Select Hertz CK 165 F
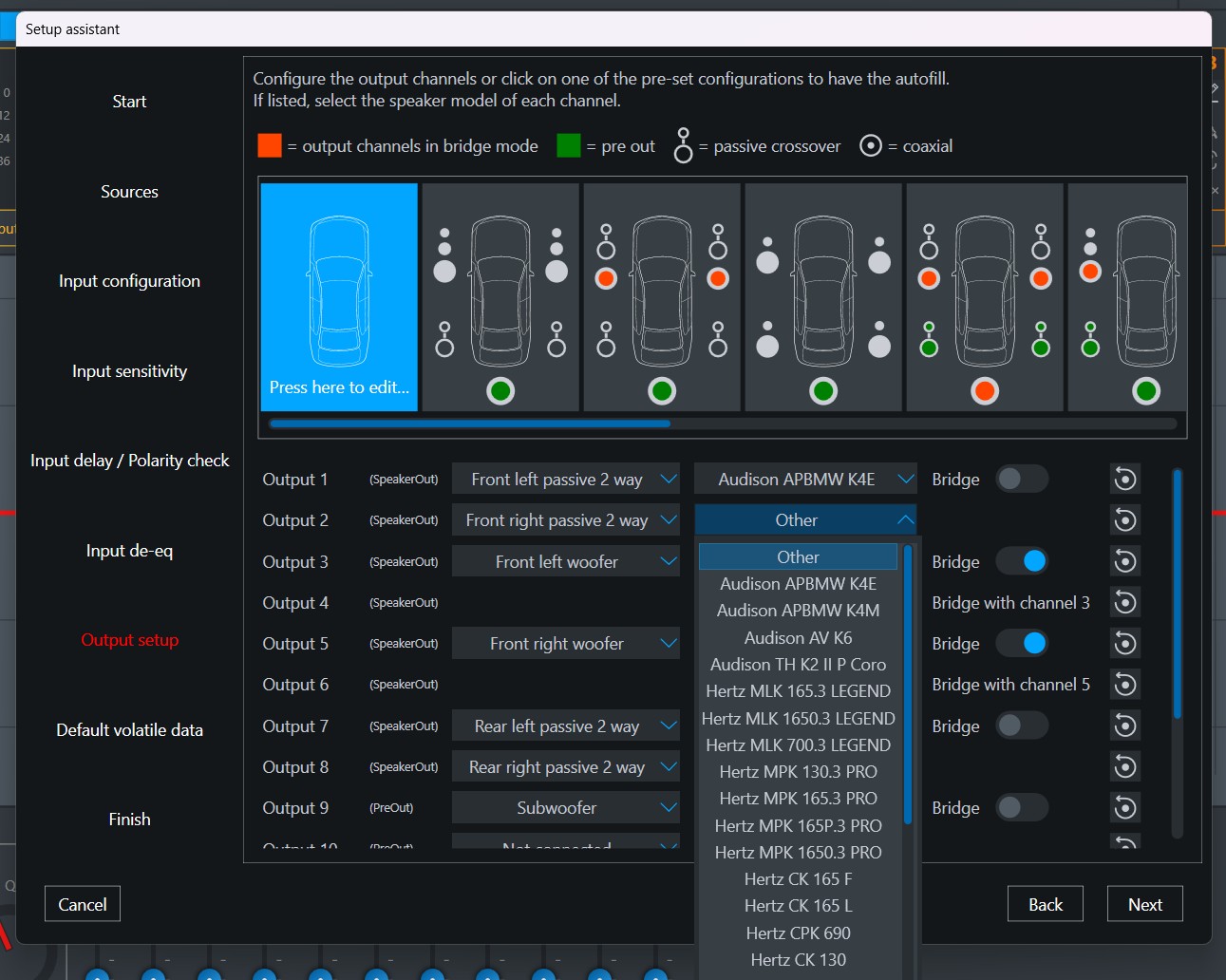 [798, 878]
